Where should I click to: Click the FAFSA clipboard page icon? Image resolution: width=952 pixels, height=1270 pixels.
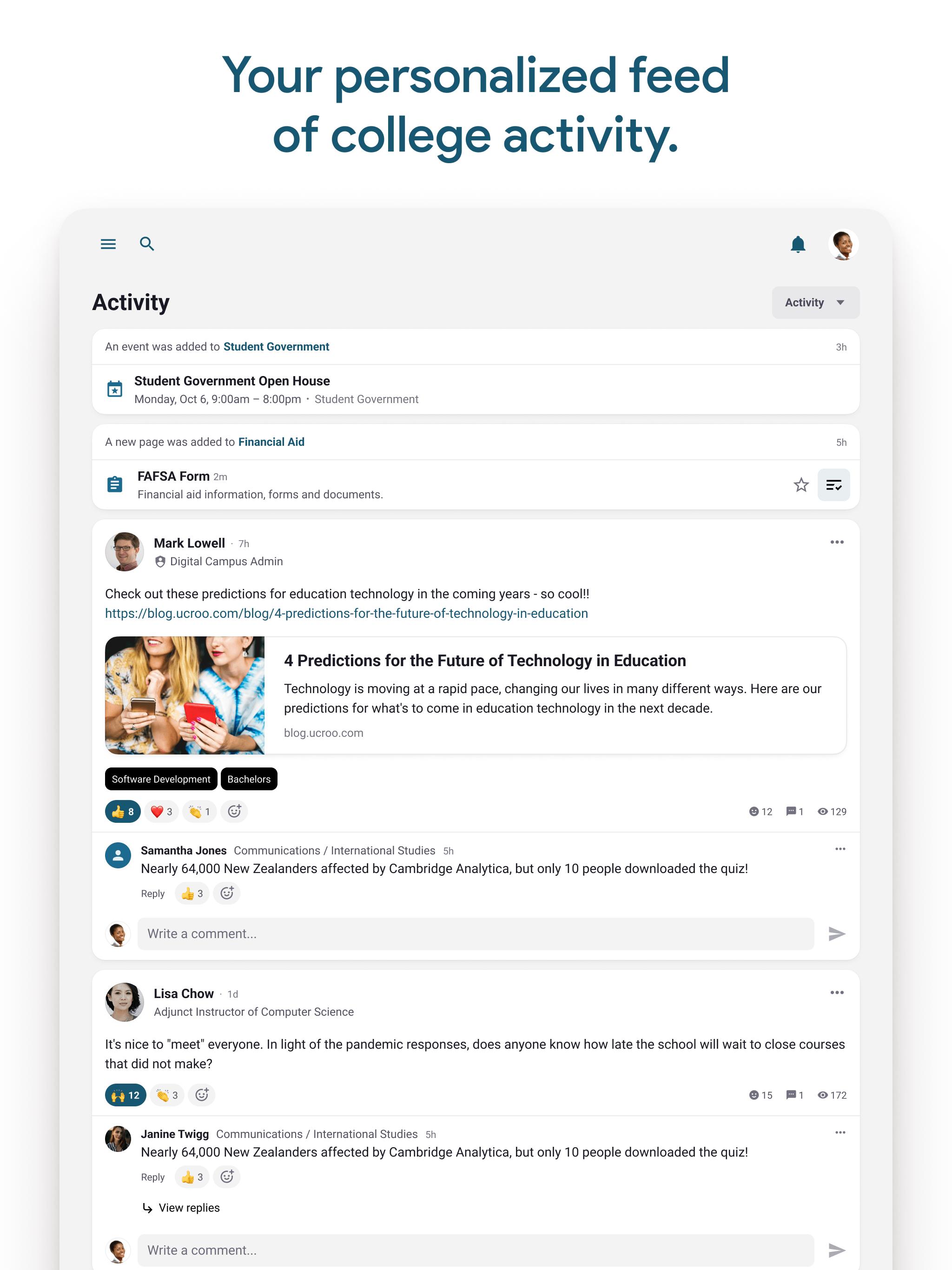click(x=115, y=484)
